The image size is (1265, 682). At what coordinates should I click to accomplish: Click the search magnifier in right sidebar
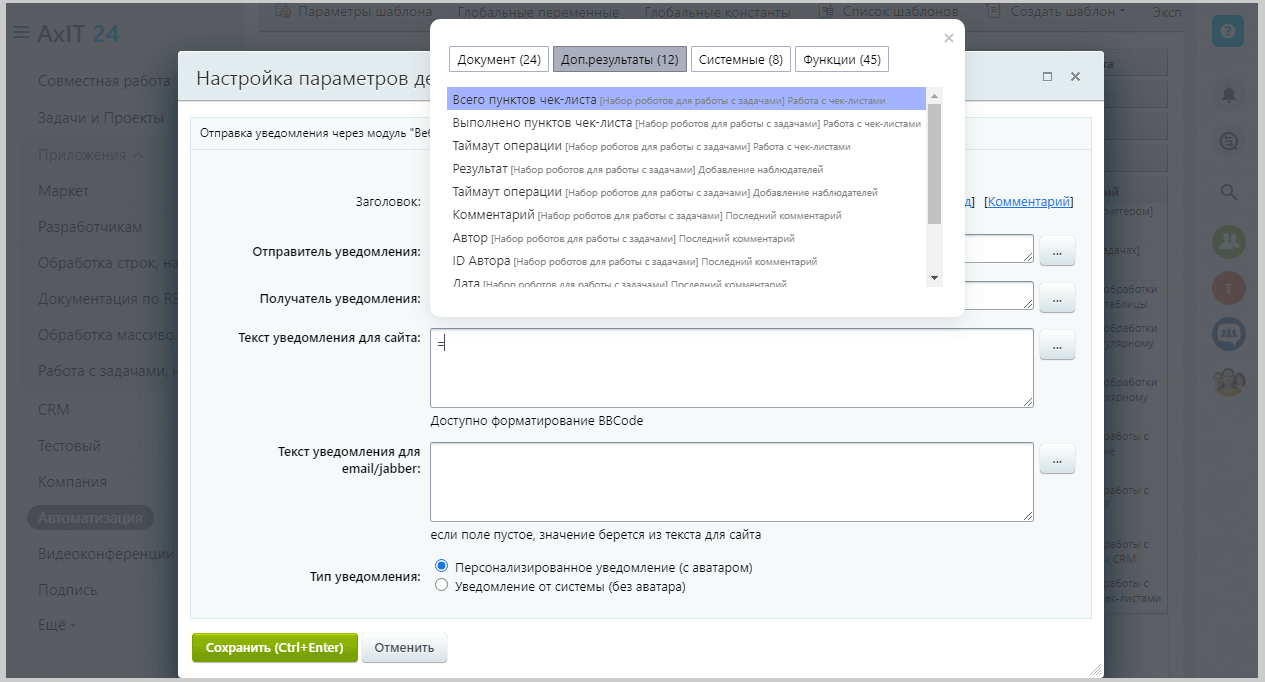[1228, 192]
